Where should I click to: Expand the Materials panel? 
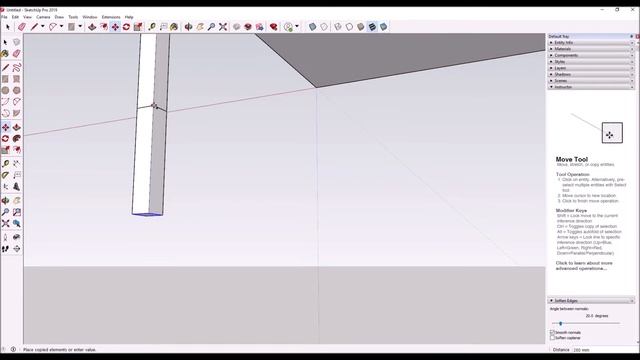coord(591,49)
